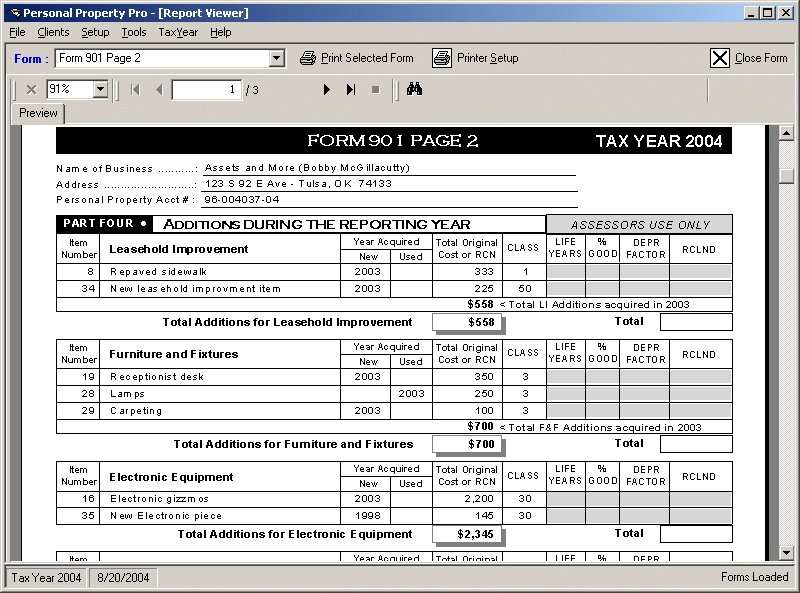
Task: Click the $2,345 Electronic Equipment total box
Action: 467,534
